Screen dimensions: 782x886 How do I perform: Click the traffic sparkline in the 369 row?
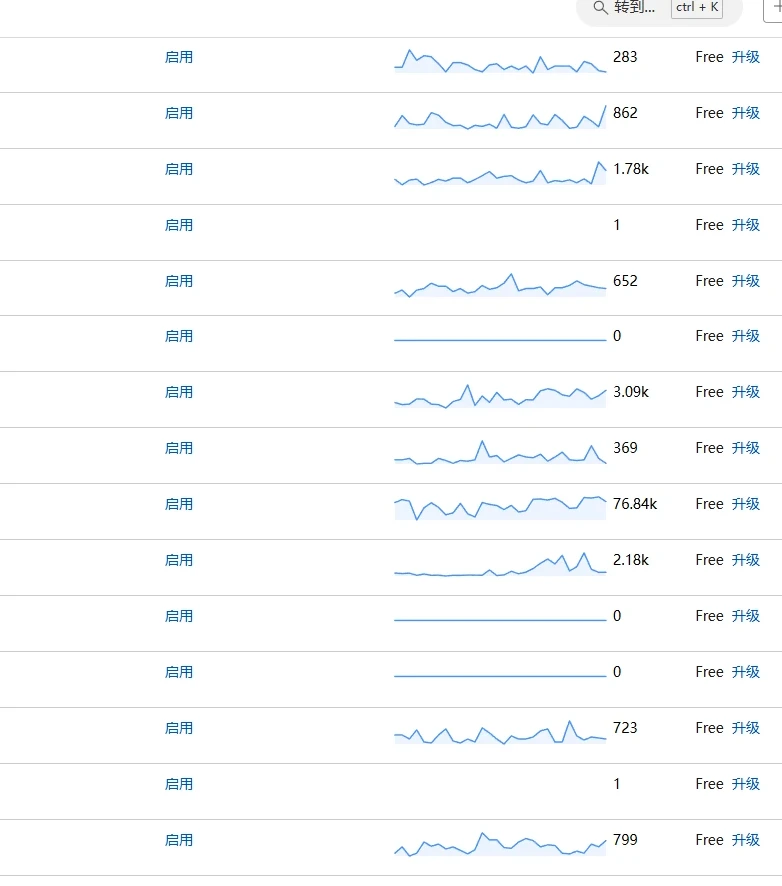coord(500,453)
